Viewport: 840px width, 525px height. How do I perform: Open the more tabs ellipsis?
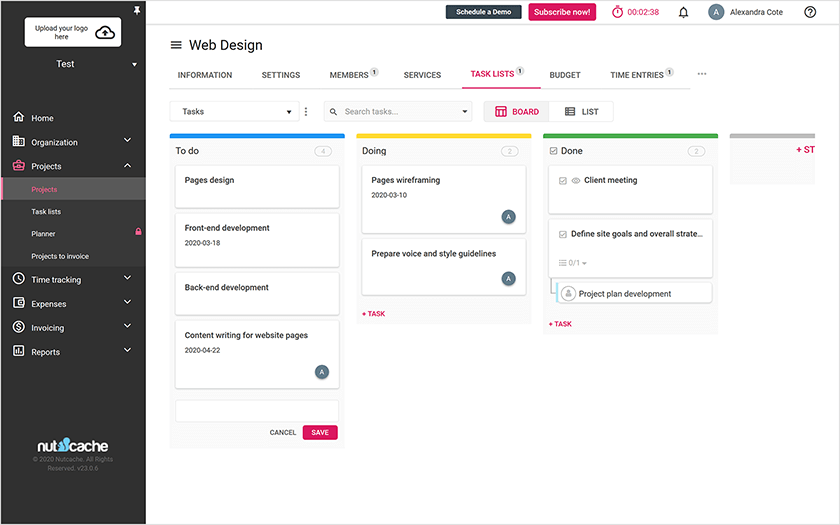tap(702, 74)
